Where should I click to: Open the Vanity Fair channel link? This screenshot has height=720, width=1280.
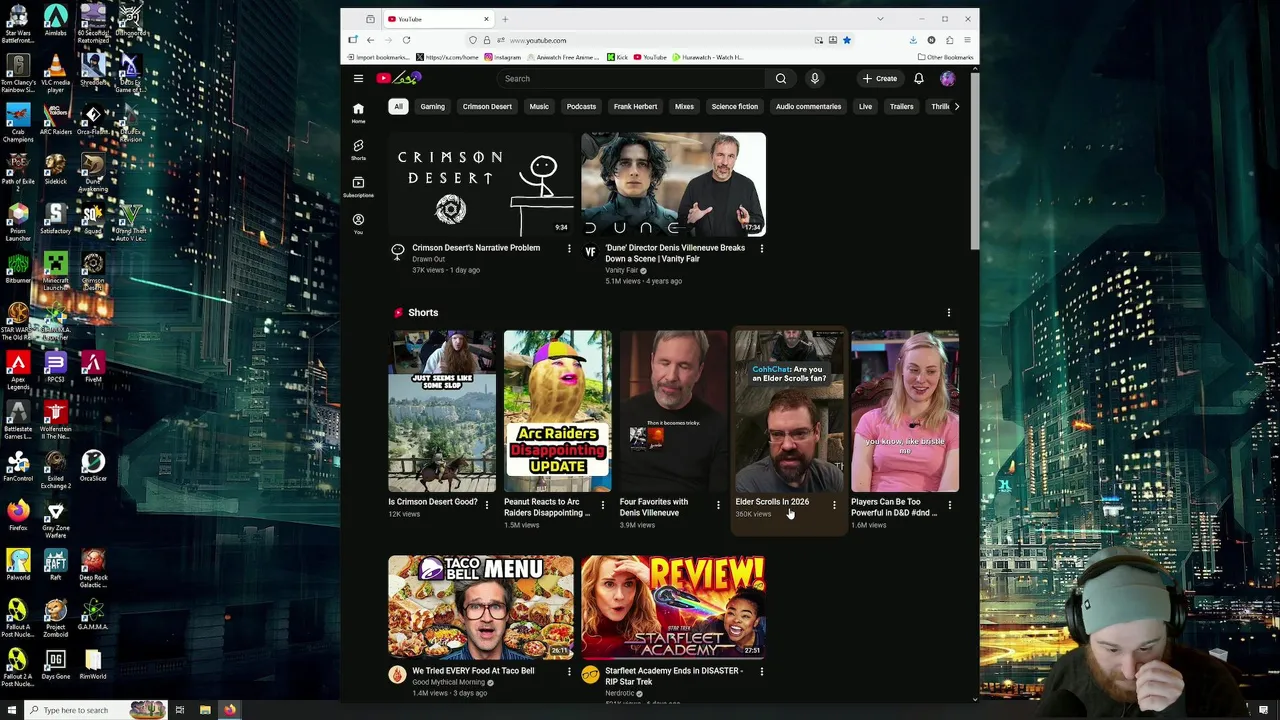click(x=621, y=270)
